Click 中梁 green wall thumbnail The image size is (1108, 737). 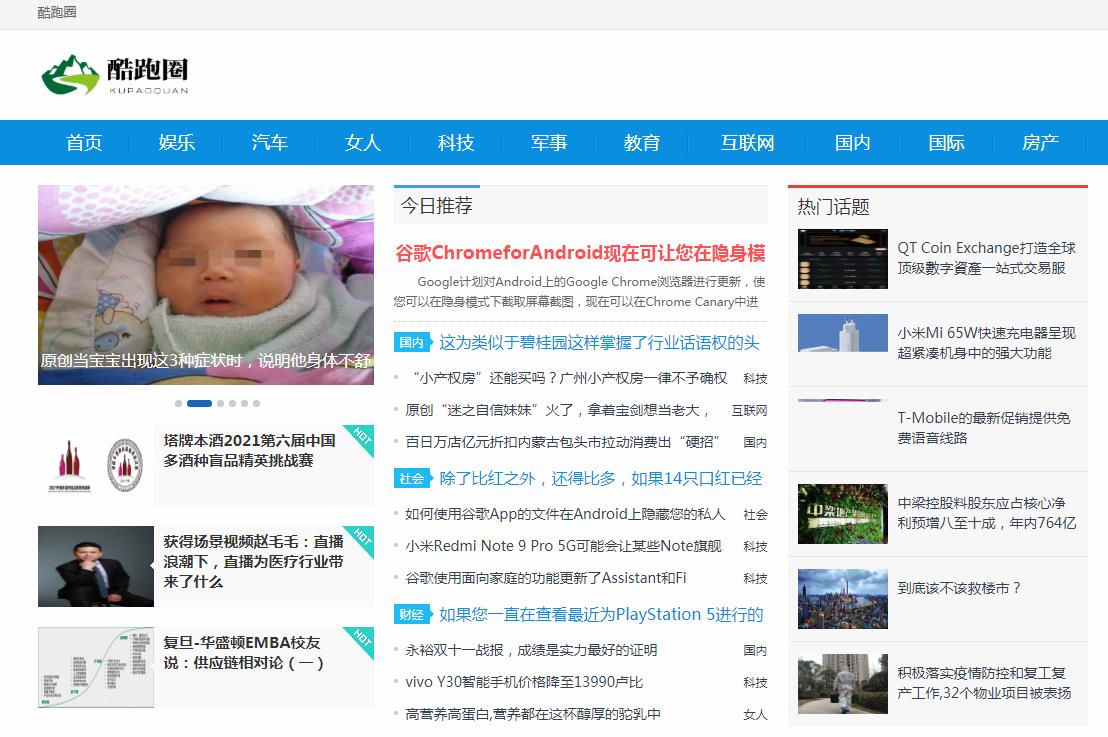pyautogui.click(x=843, y=514)
